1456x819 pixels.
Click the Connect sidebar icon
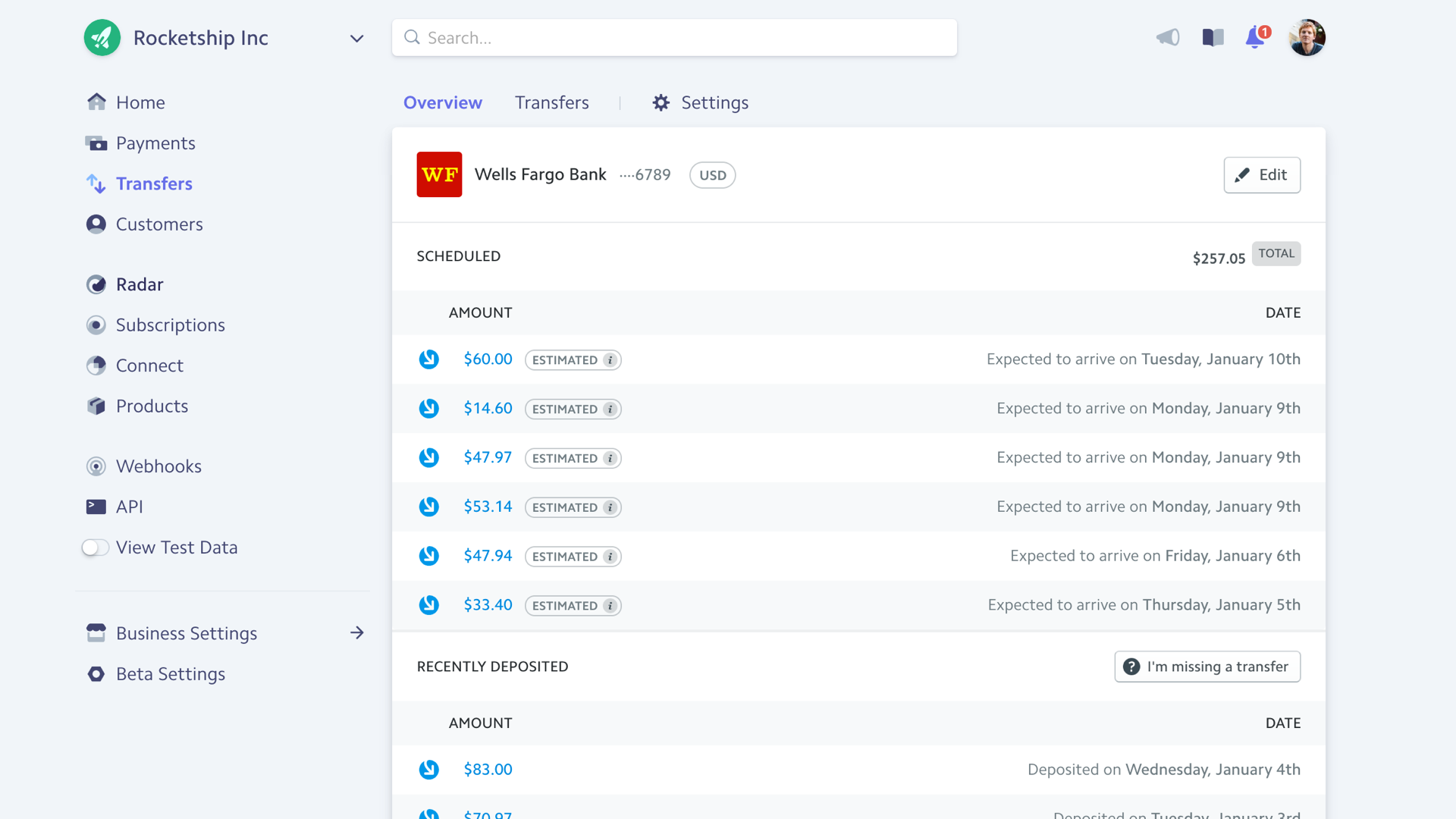pyautogui.click(x=96, y=366)
